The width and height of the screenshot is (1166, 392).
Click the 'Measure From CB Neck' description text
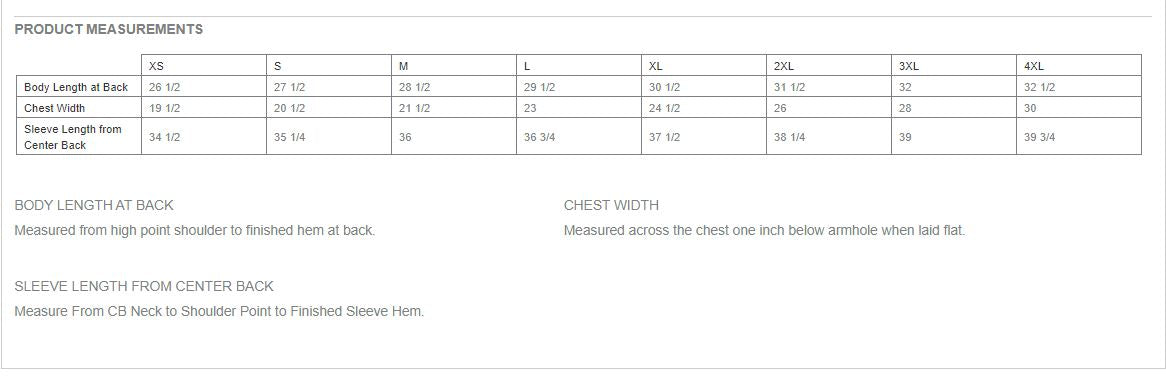point(219,312)
